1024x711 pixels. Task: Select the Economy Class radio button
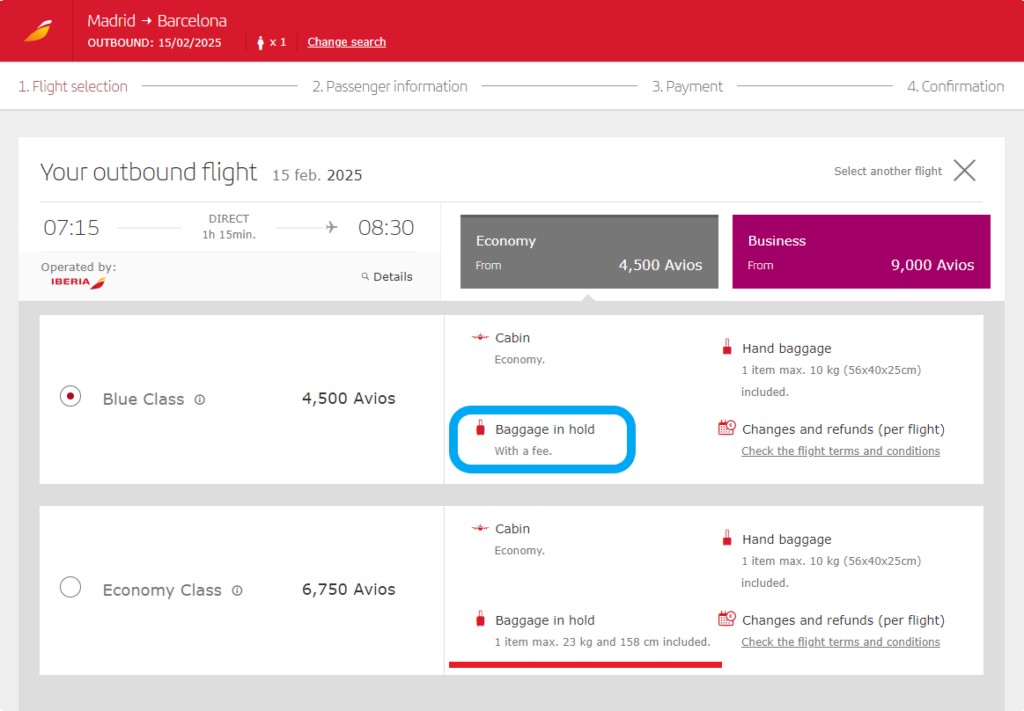70,587
